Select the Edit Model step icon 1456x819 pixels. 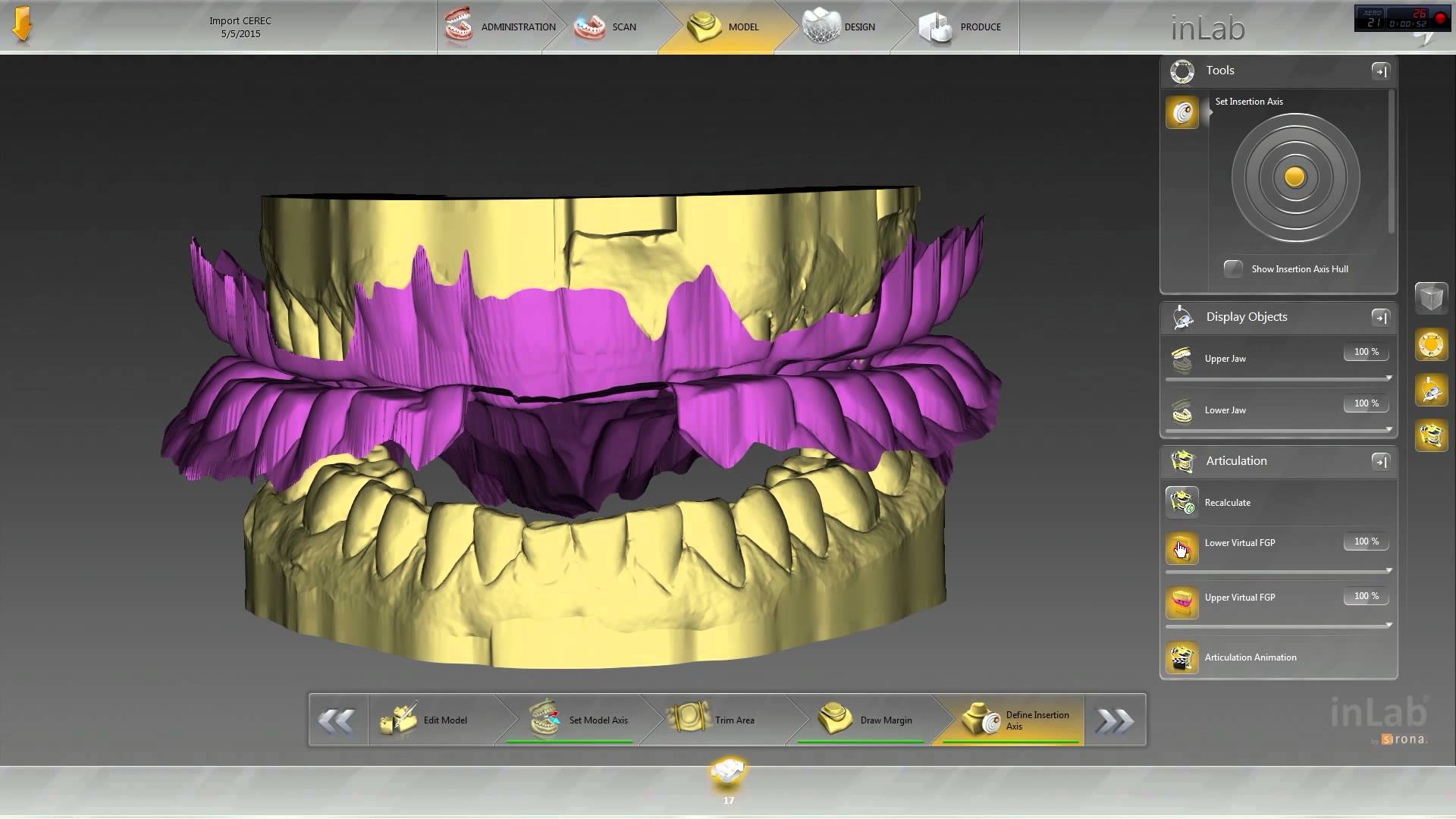coord(399,719)
